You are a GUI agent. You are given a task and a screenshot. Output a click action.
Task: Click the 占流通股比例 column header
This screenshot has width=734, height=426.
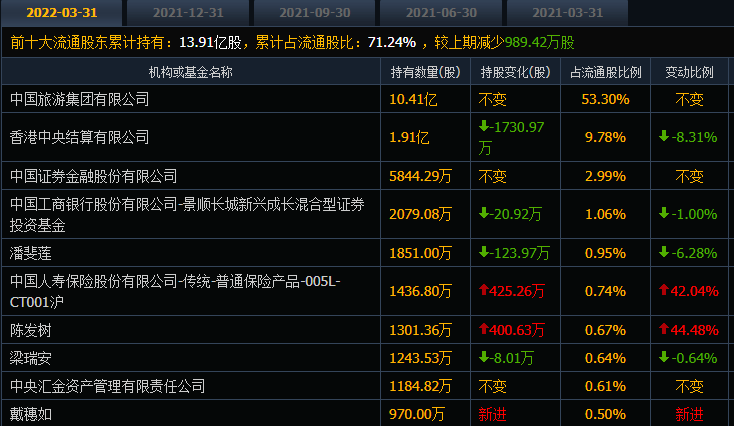click(x=605, y=72)
